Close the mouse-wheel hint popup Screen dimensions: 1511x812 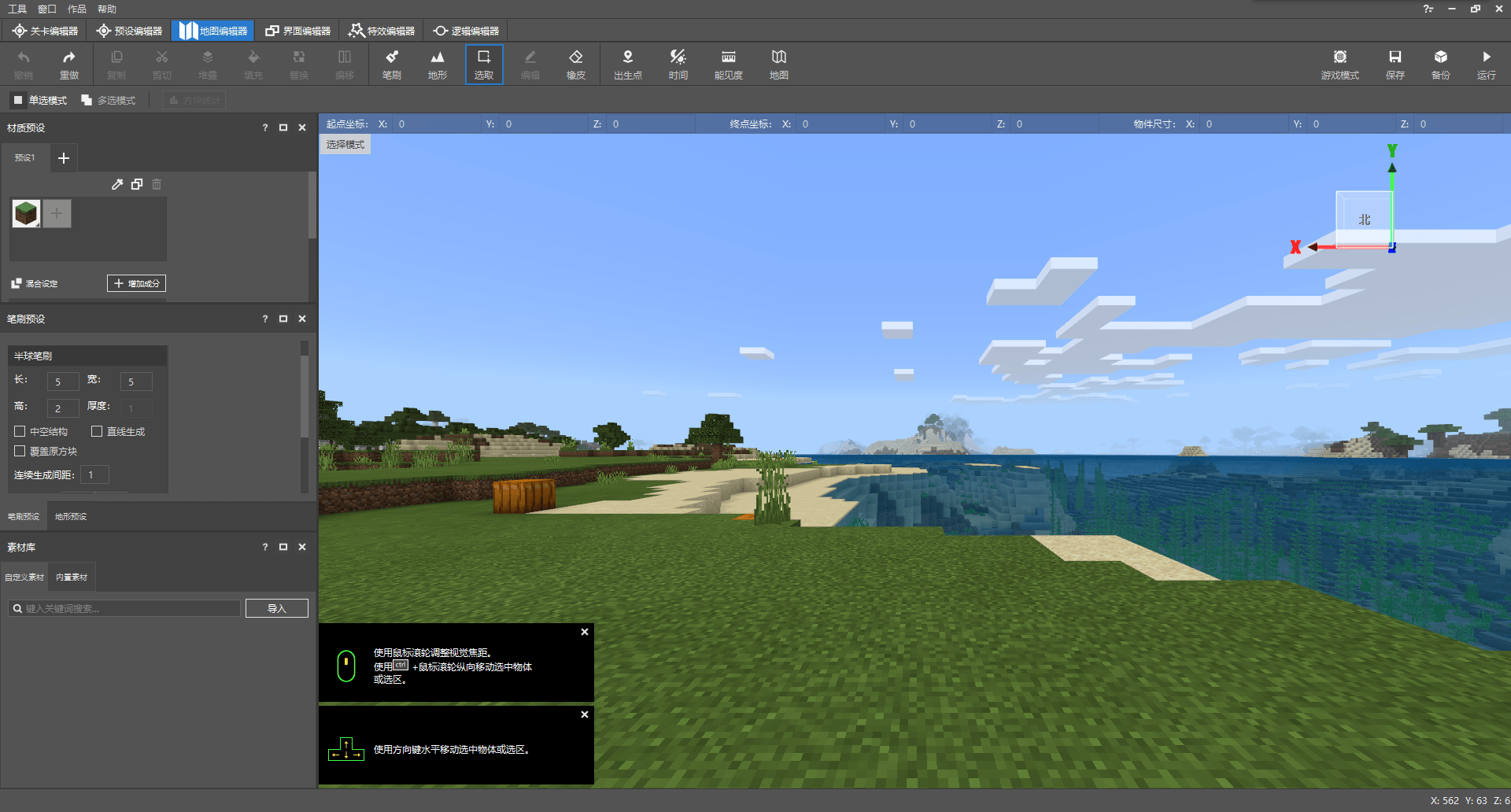[x=585, y=632]
